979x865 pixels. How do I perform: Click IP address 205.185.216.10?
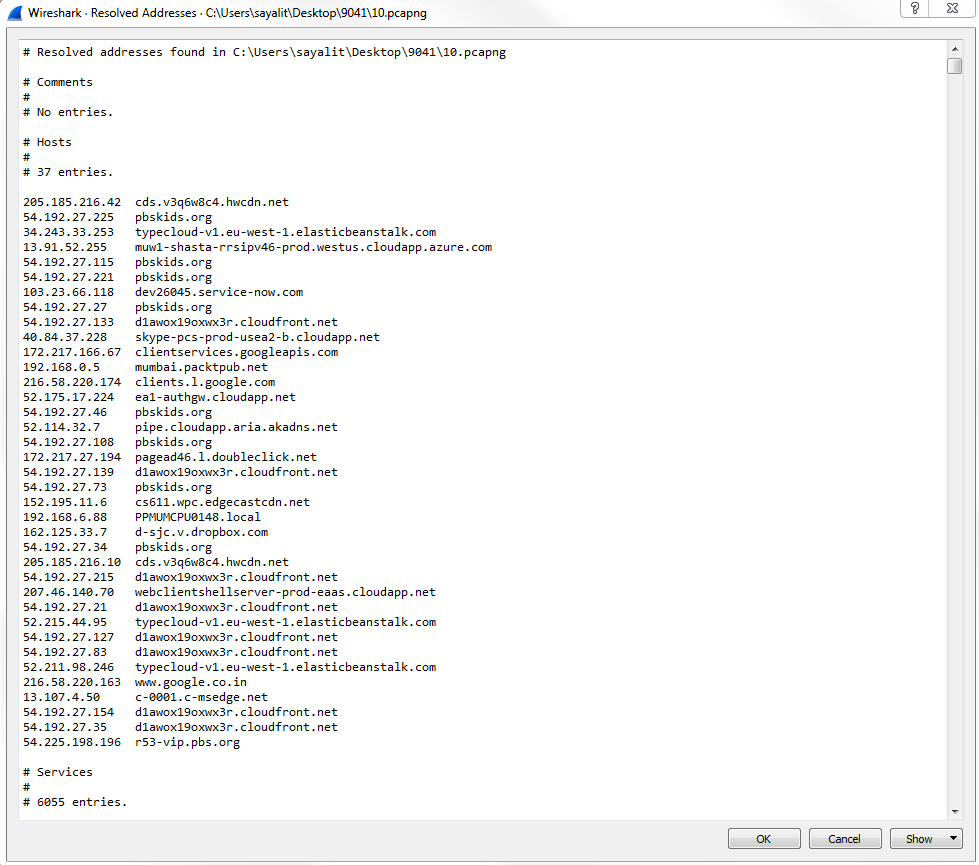tap(72, 562)
